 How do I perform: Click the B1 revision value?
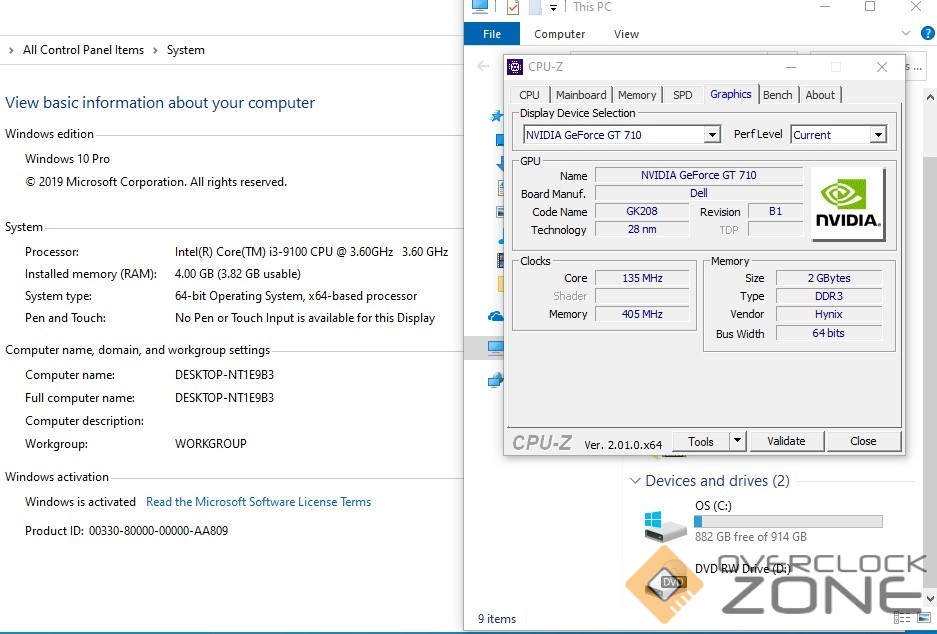click(x=775, y=211)
